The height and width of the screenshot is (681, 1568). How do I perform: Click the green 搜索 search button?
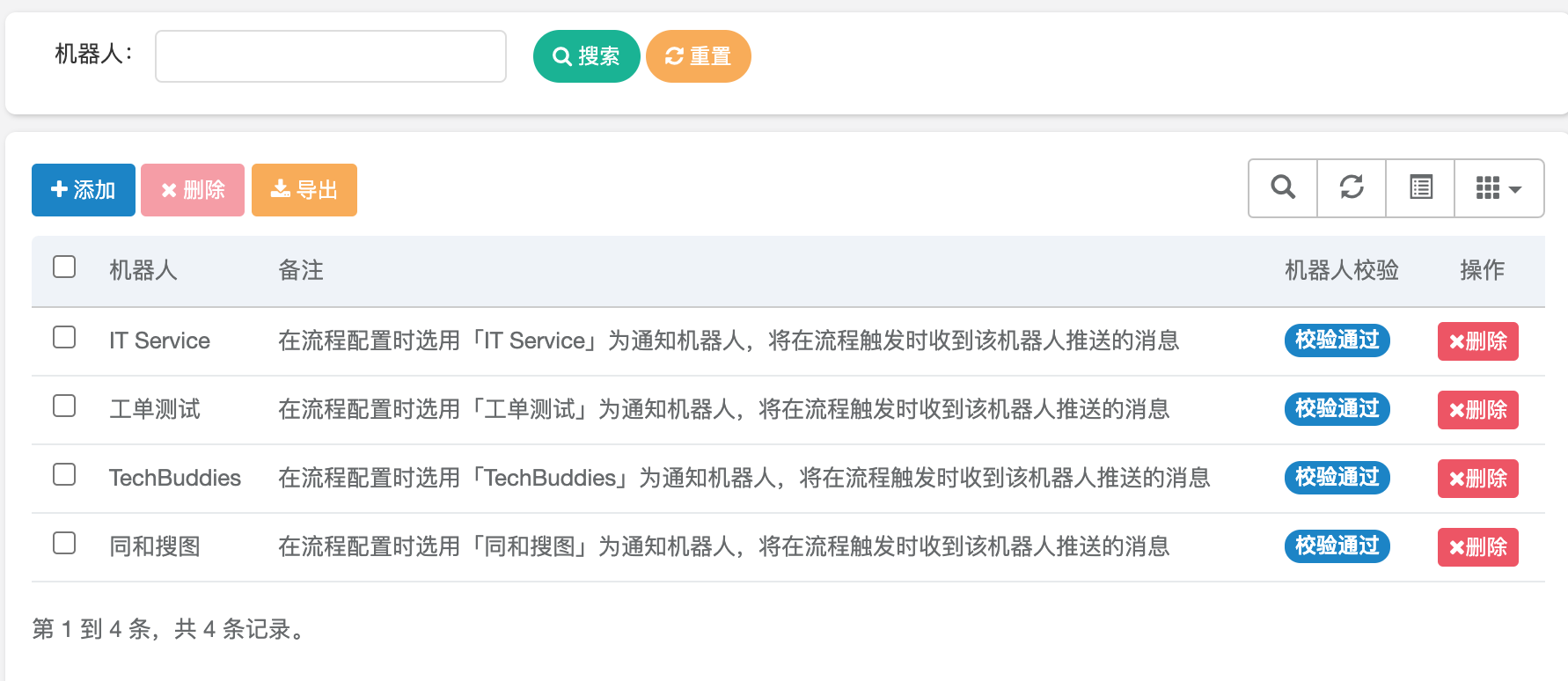[x=586, y=56]
